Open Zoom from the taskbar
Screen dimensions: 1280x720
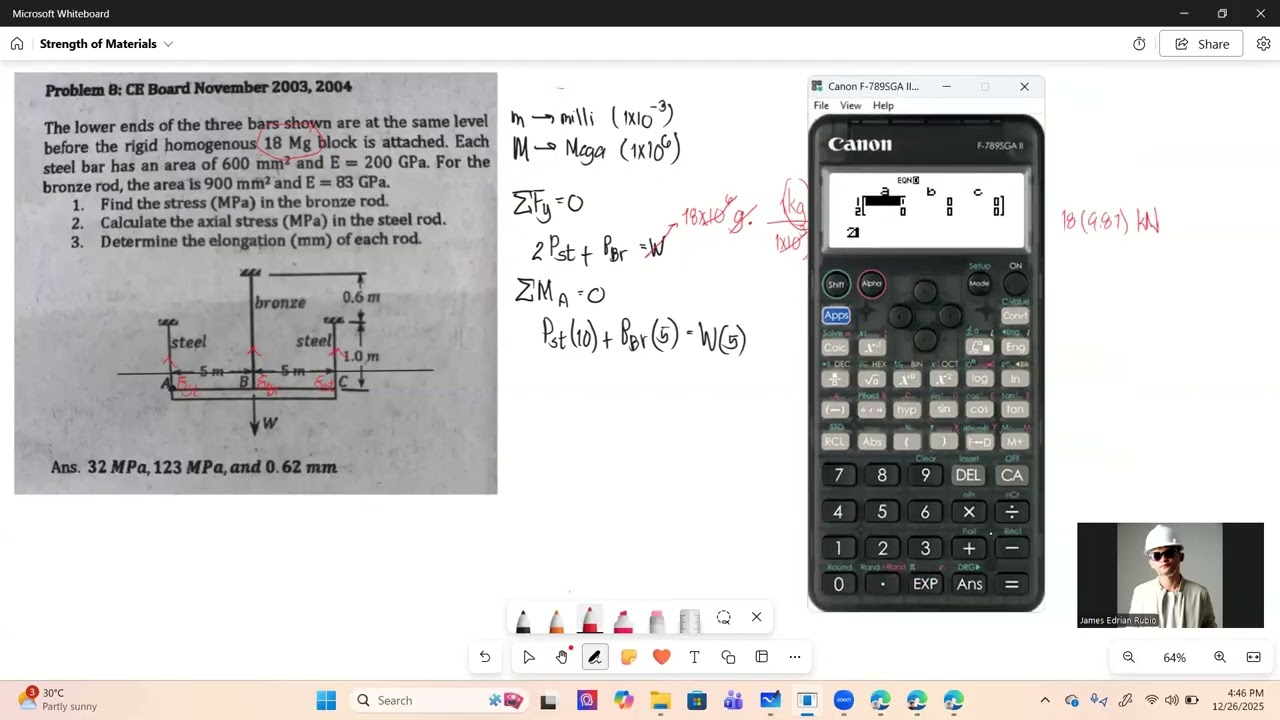(x=843, y=700)
